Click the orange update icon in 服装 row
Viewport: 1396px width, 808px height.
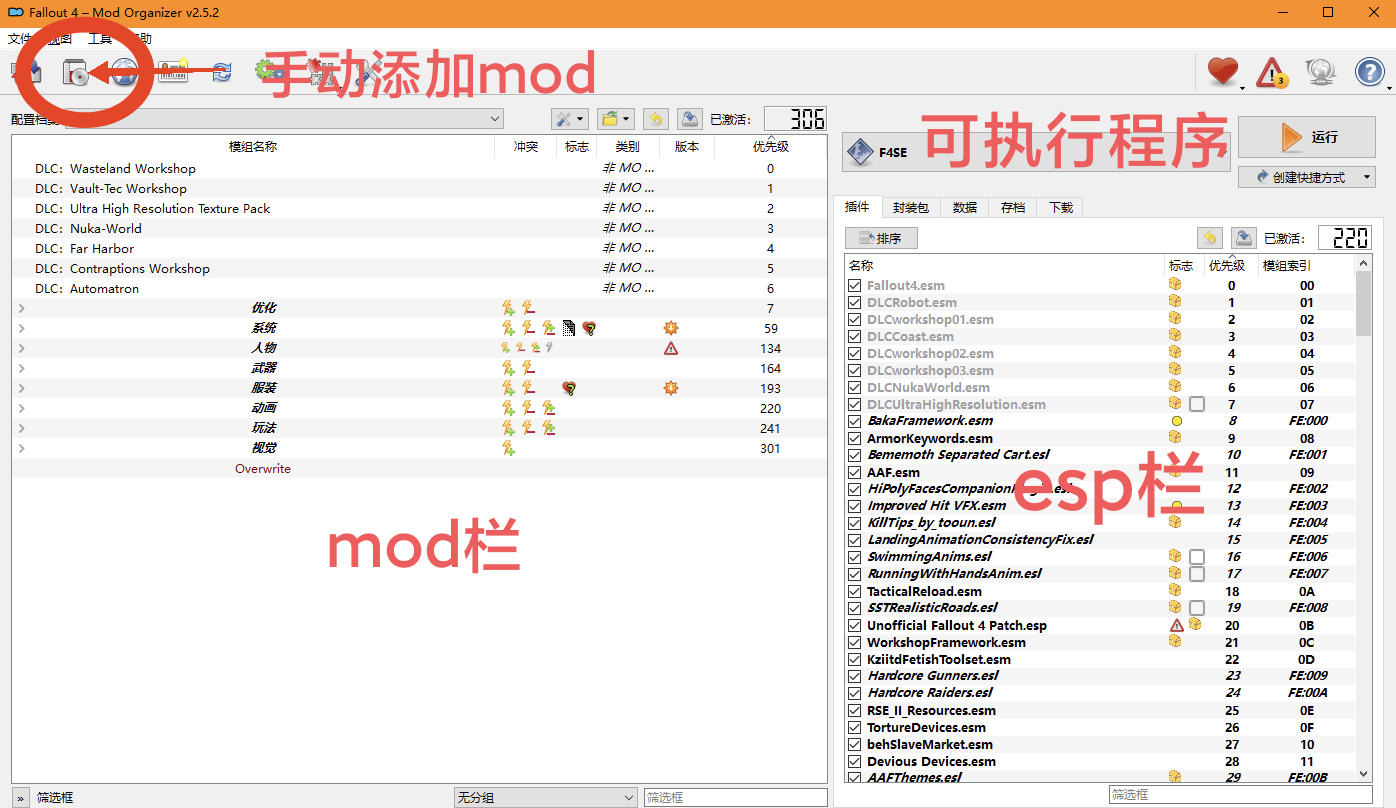pos(671,388)
